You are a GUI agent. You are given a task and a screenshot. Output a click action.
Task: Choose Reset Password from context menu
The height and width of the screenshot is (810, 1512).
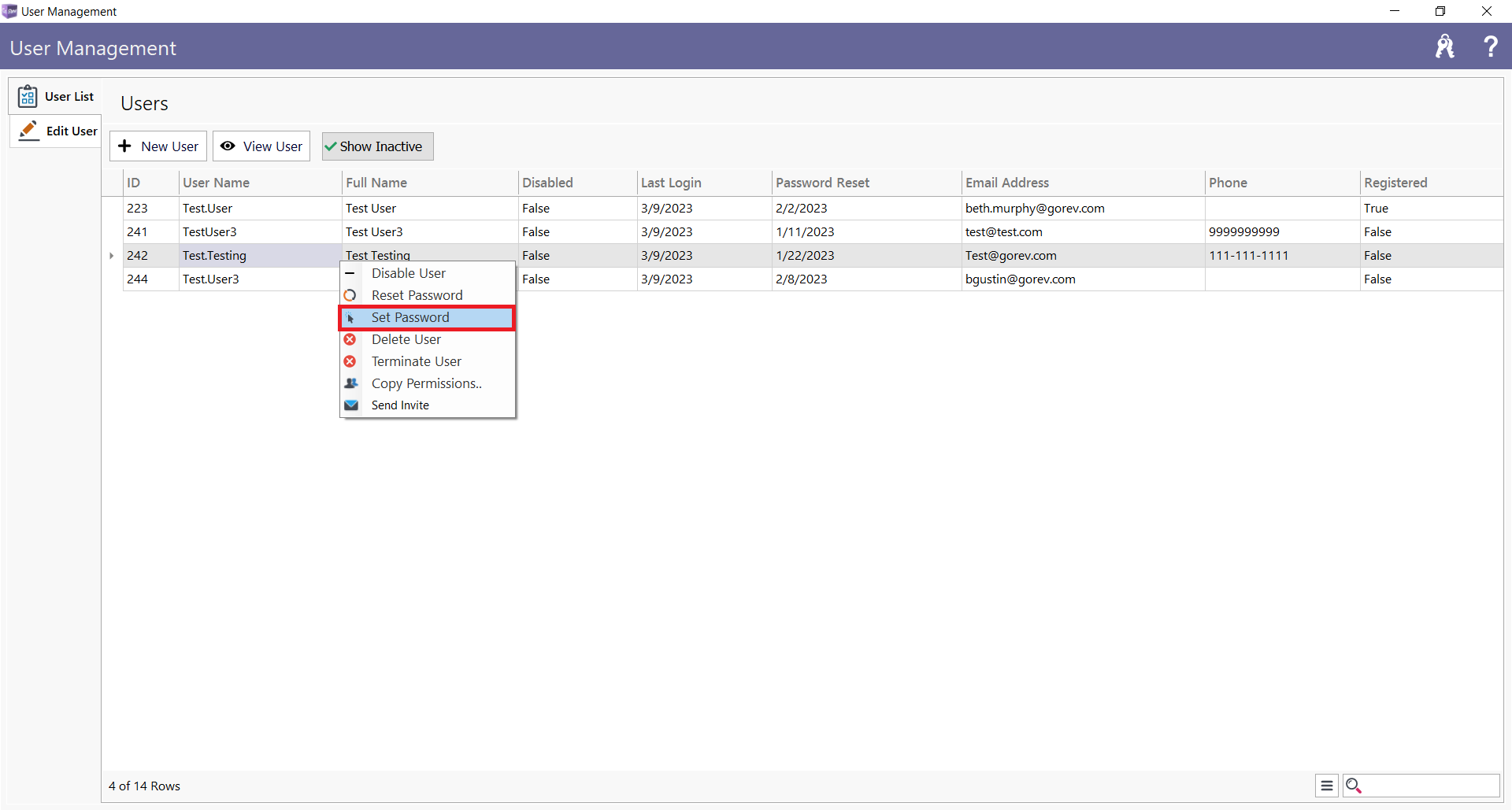point(428,295)
